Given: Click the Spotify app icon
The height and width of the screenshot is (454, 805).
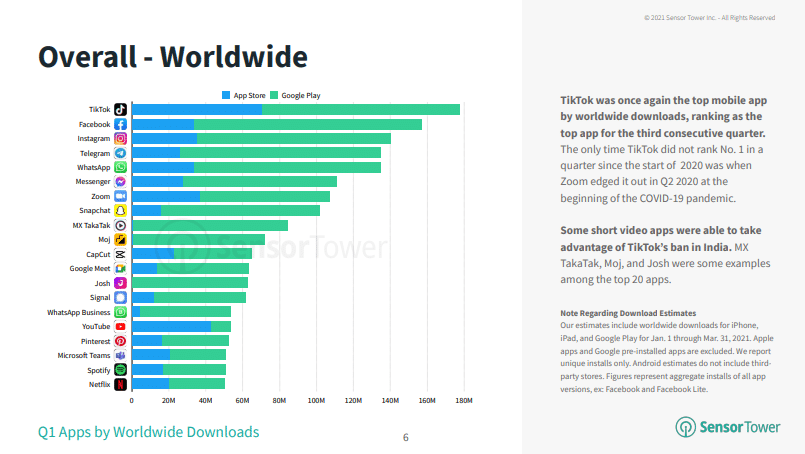Looking at the screenshot, I should pyautogui.click(x=120, y=370).
